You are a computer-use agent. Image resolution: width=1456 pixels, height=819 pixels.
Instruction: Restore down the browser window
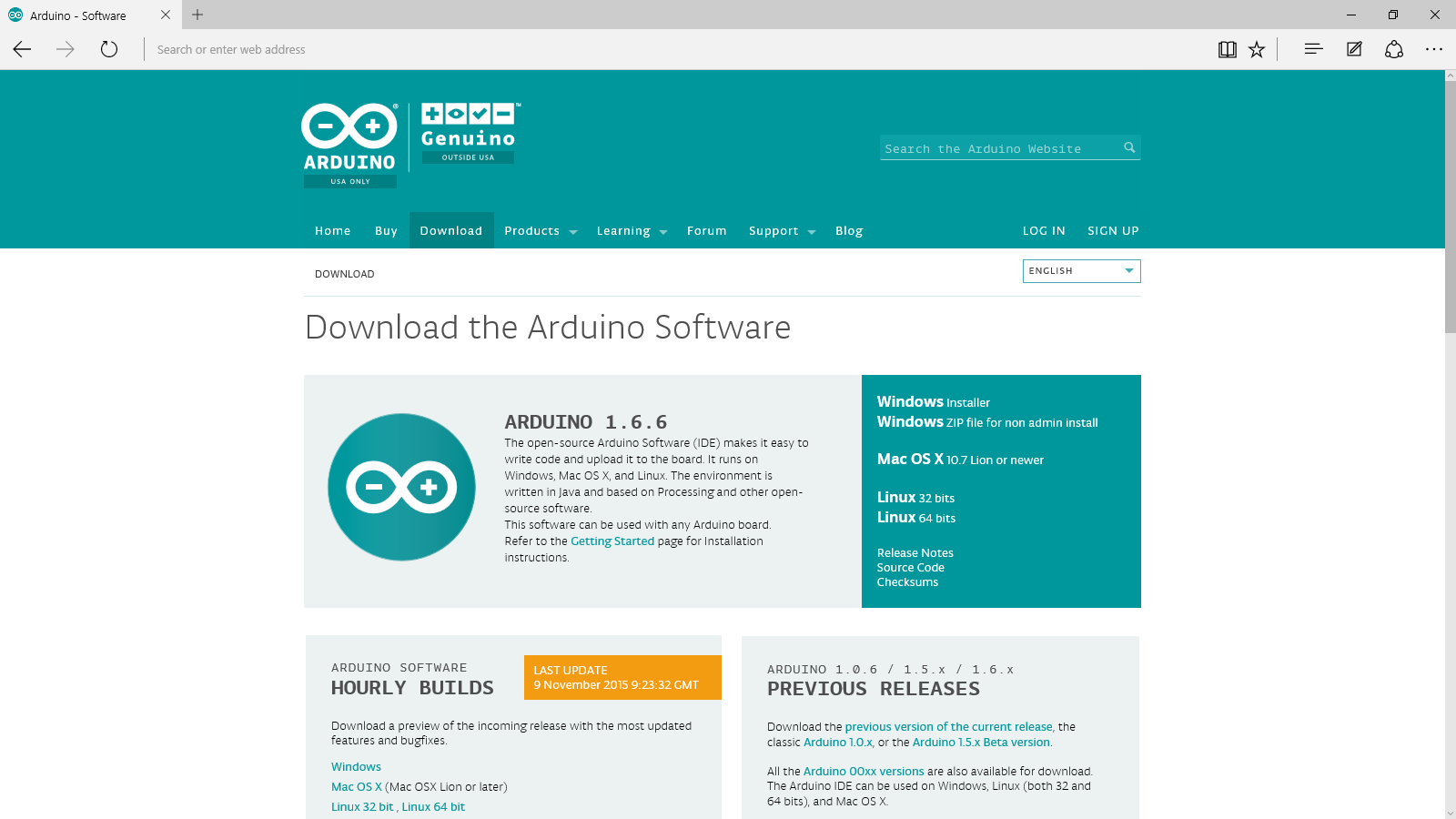tap(1393, 15)
